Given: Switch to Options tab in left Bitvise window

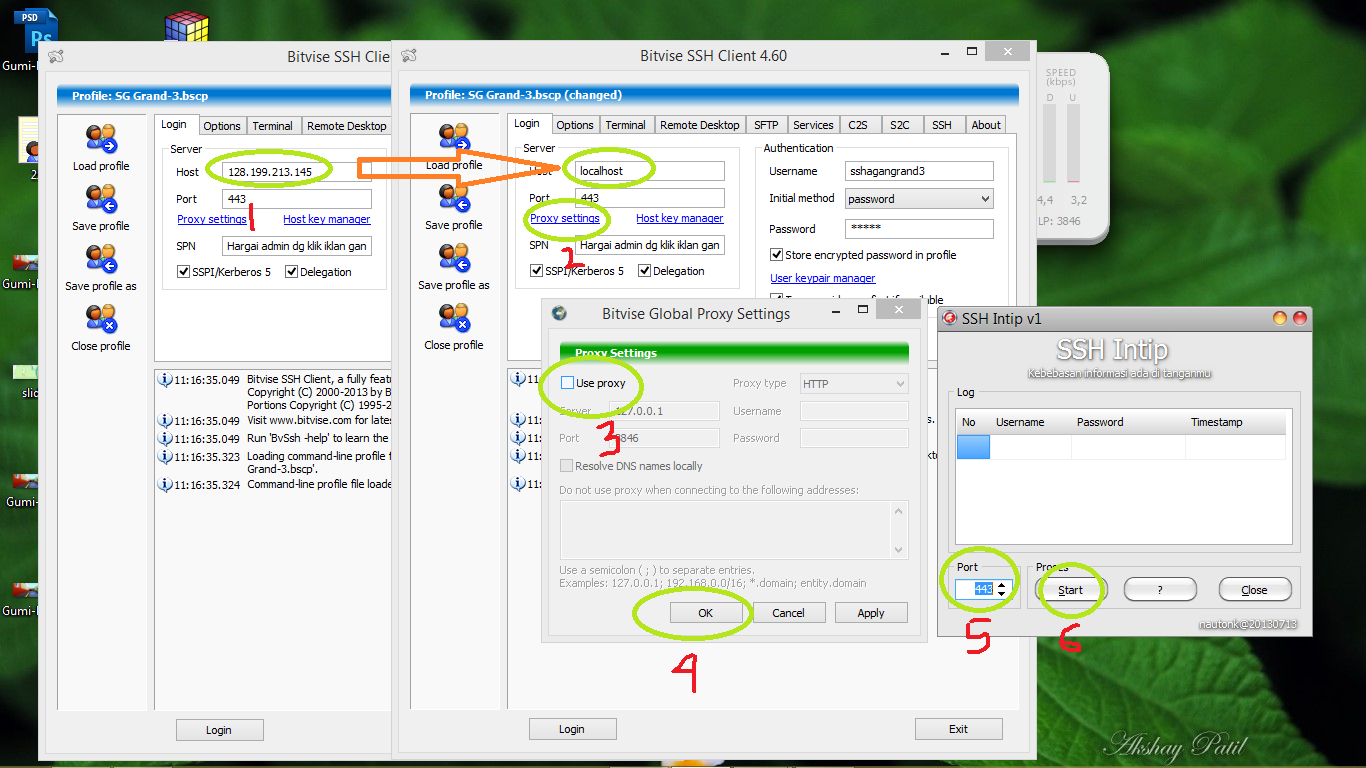Looking at the screenshot, I should click(x=222, y=126).
